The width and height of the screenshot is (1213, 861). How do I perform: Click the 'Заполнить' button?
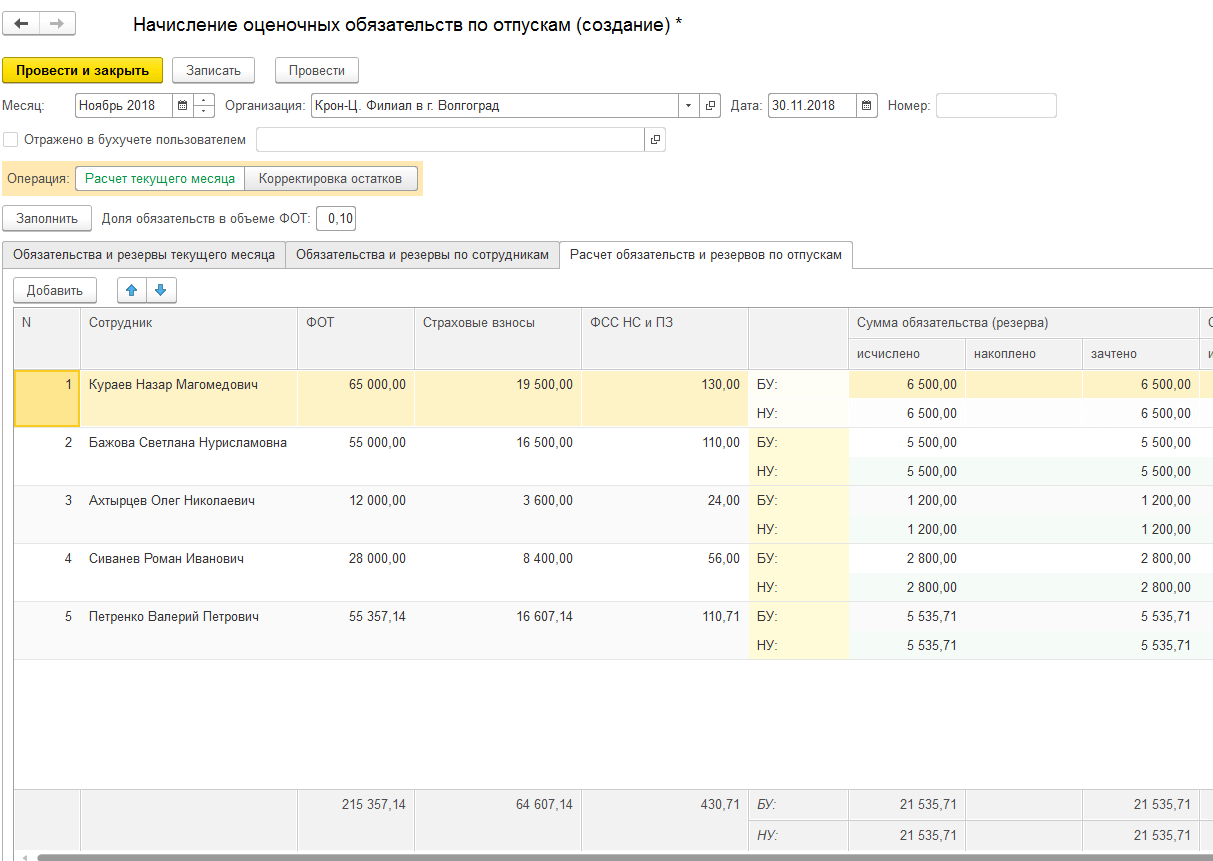[47, 218]
